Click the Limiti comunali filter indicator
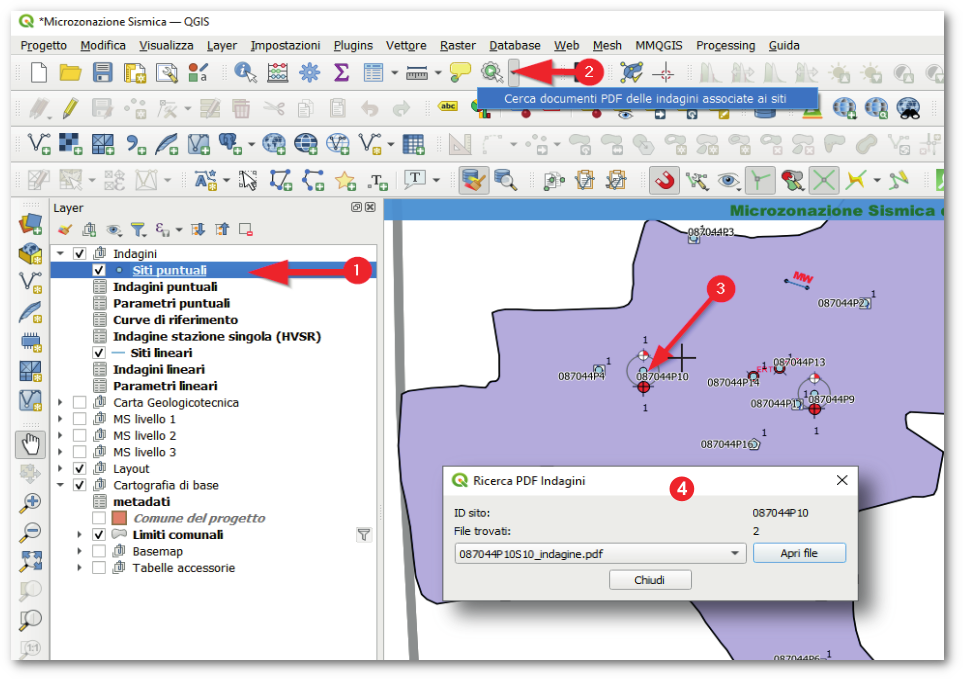963x679 pixels. click(x=364, y=535)
